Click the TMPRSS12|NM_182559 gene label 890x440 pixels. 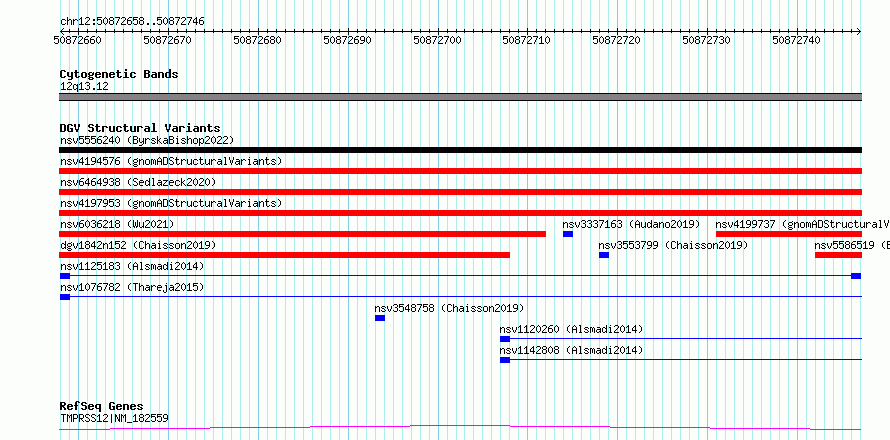114,418
